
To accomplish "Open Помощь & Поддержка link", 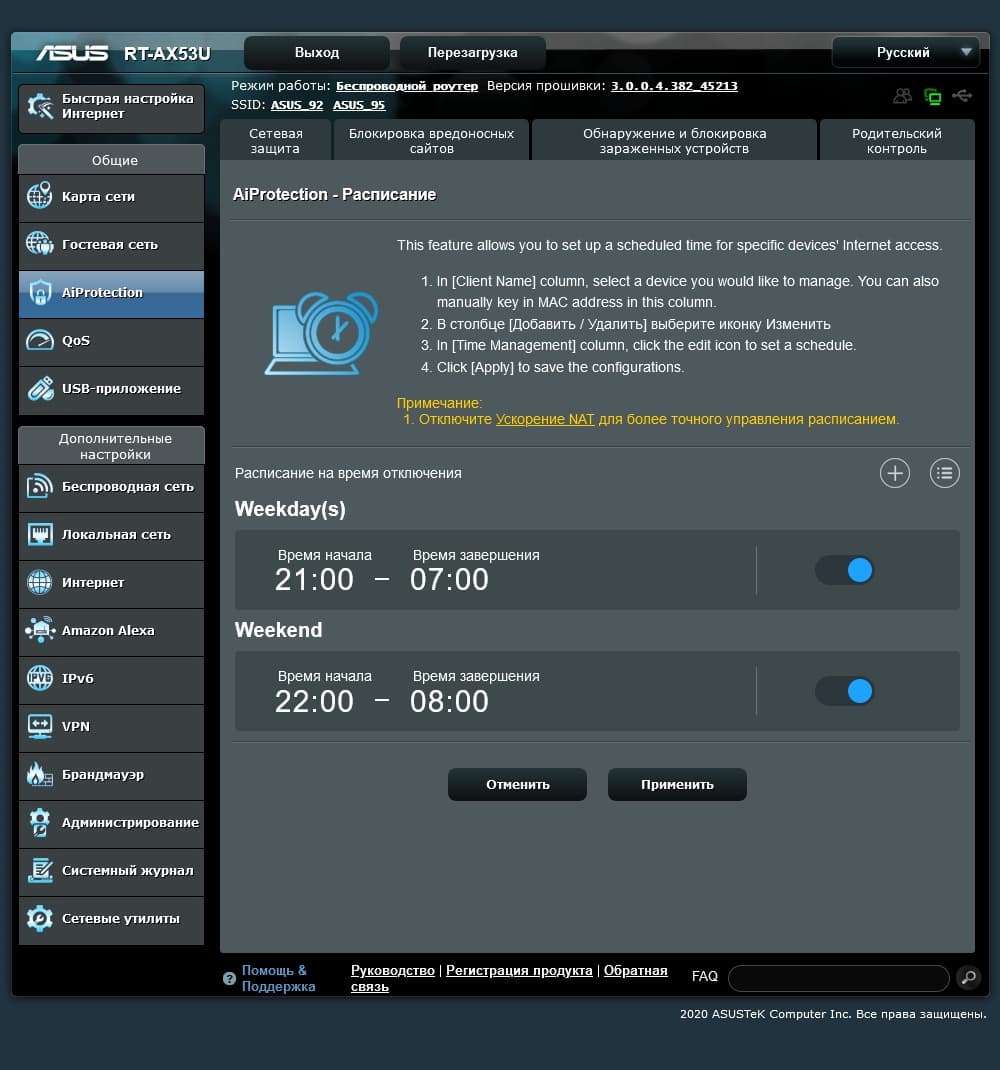I will [x=278, y=978].
